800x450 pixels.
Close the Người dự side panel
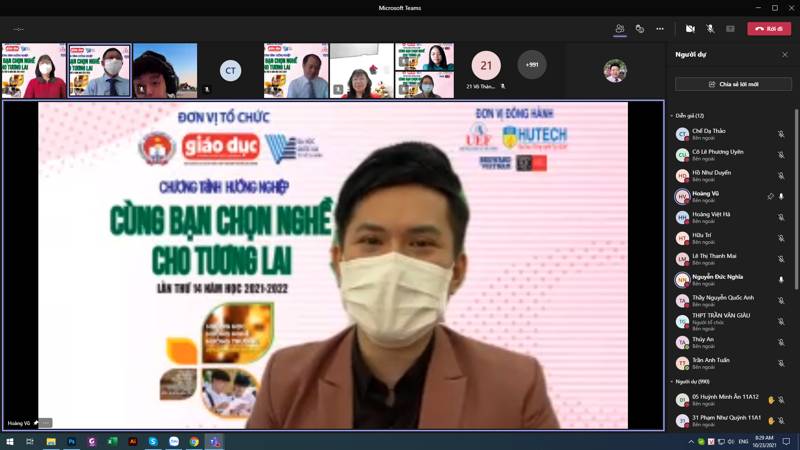785,55
